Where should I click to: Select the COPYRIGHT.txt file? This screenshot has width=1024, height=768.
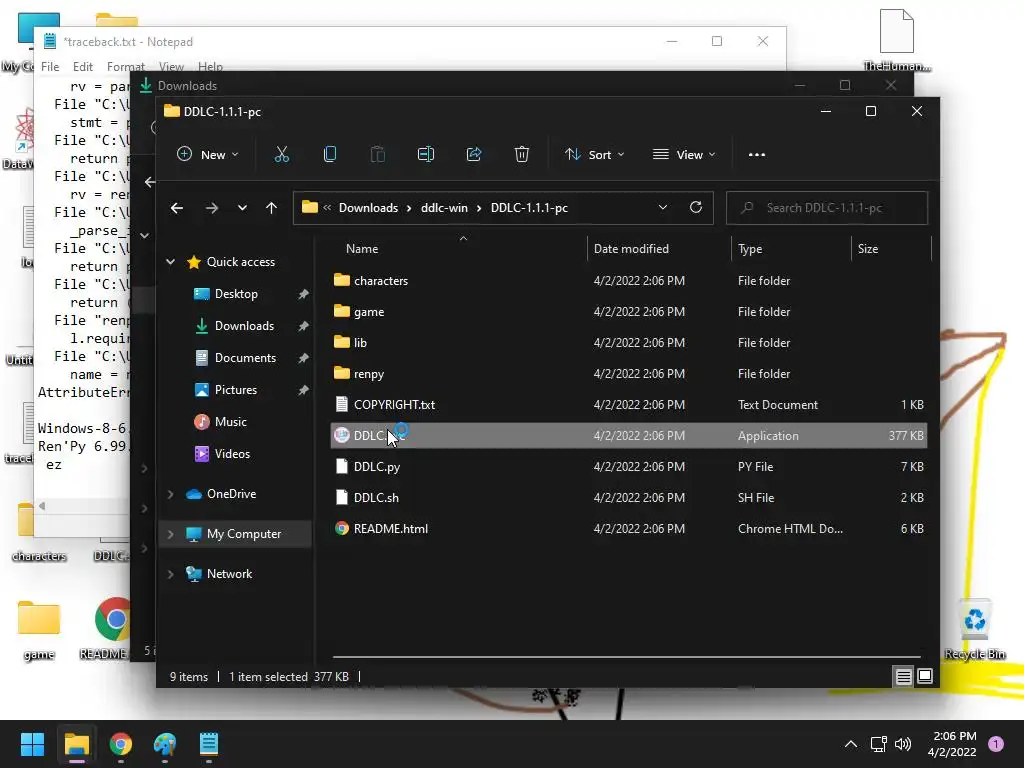pos(629,405)
